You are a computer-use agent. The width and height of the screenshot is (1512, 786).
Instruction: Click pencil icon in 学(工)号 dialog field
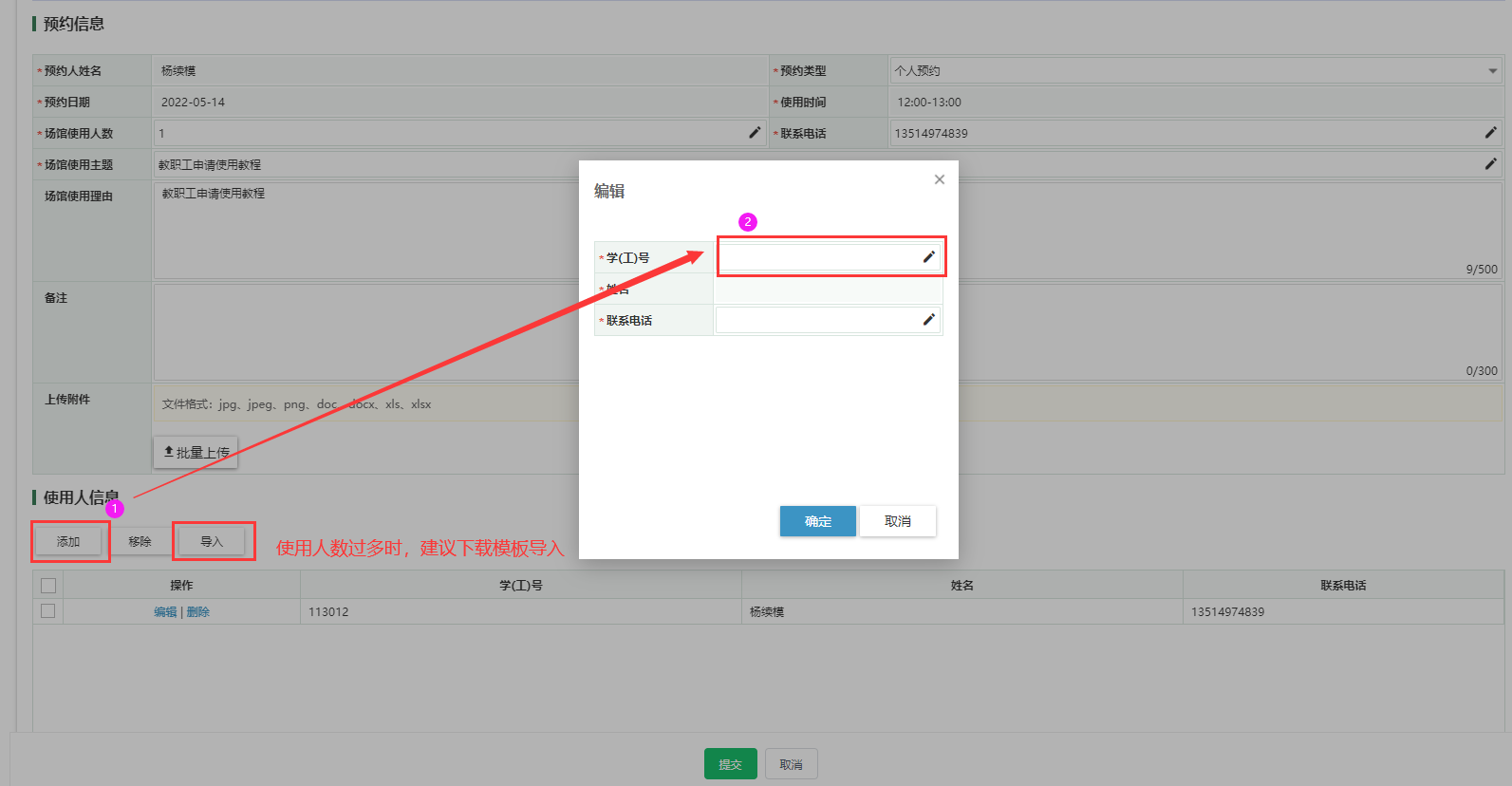(928, 257)
